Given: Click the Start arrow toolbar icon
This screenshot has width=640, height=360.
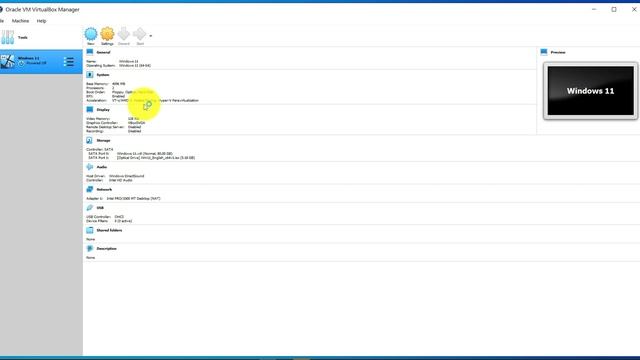Looking at the screenshot, I should click(140, 34).
